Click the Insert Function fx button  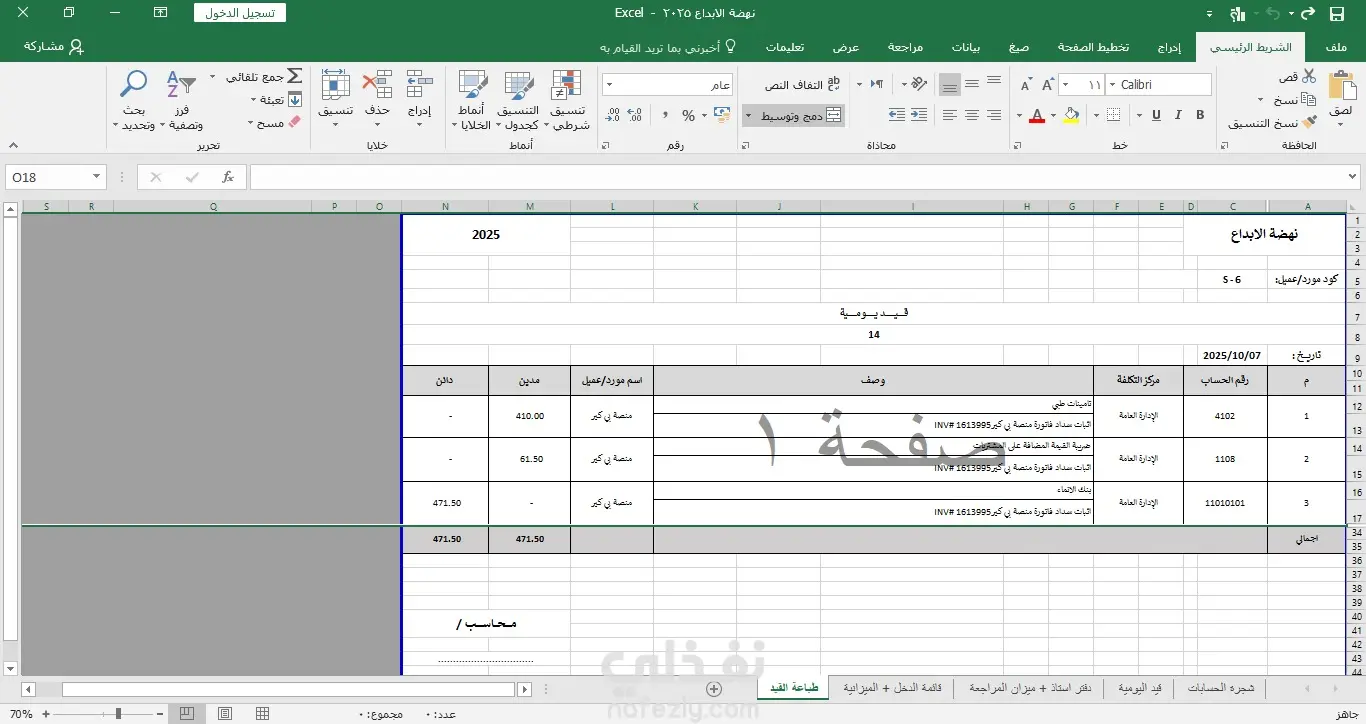pos(228,177)
